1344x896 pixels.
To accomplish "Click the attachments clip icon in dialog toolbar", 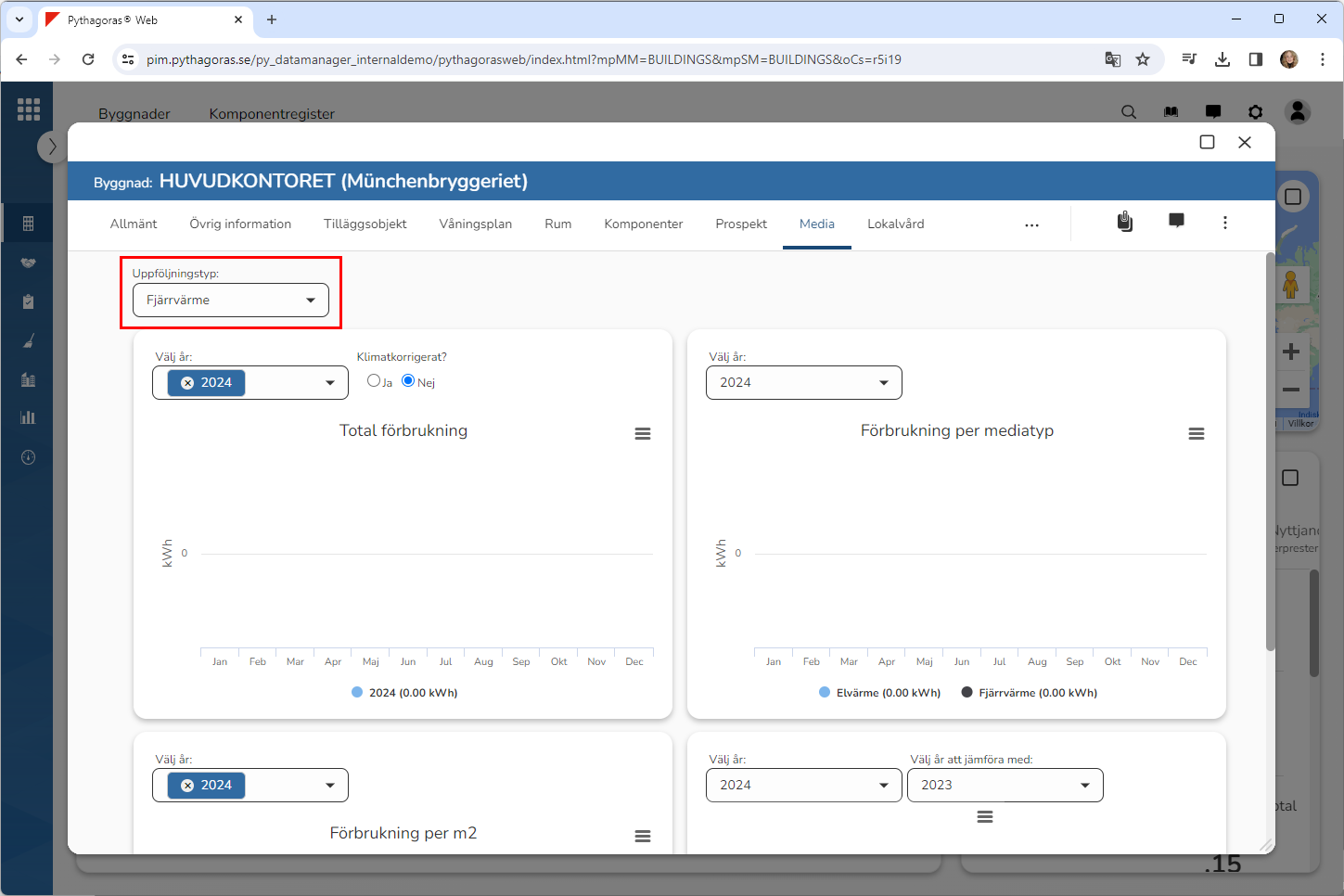I will pos(1124,222).
